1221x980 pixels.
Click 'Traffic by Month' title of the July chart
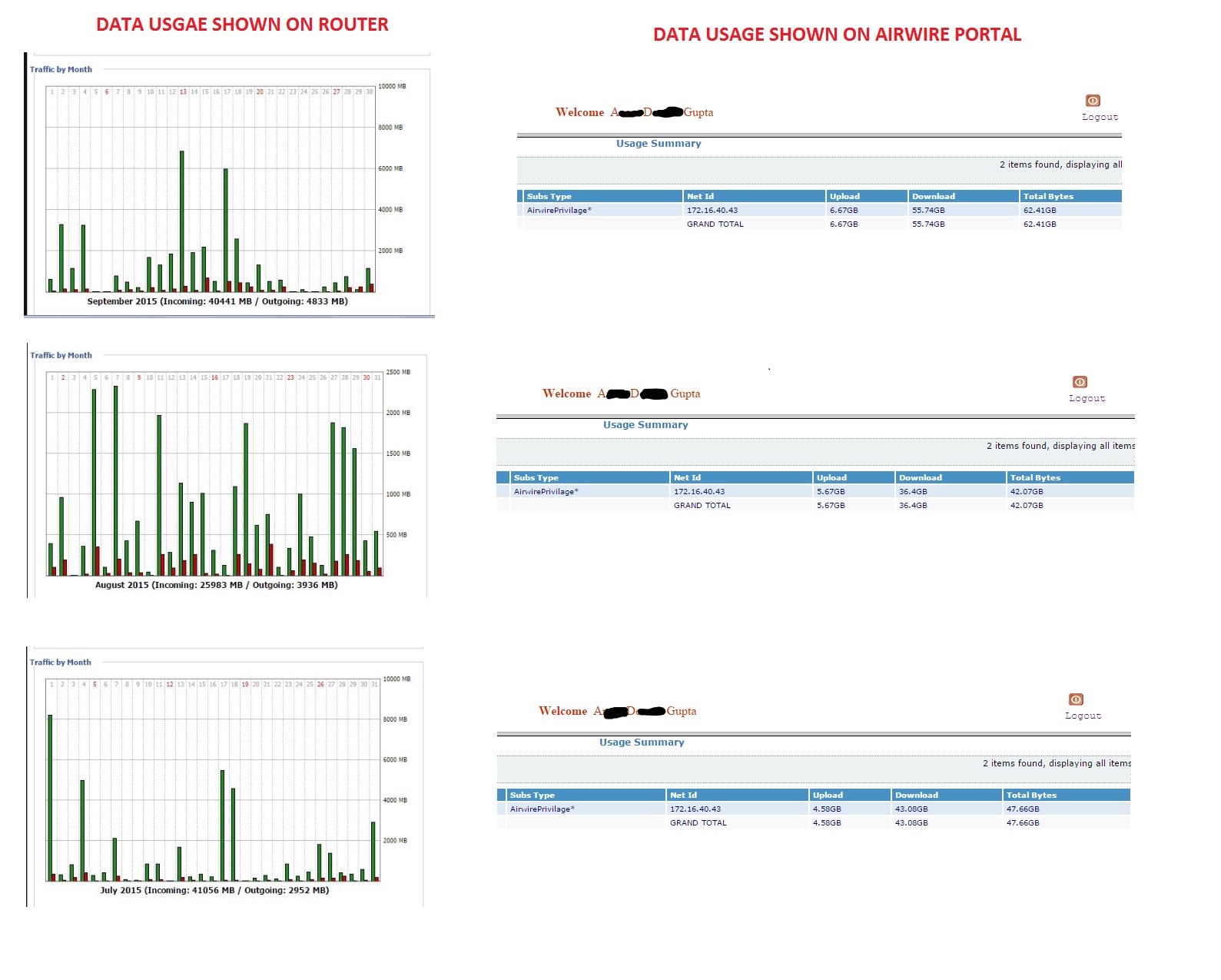pyautogui.click(x=60, y=662)
